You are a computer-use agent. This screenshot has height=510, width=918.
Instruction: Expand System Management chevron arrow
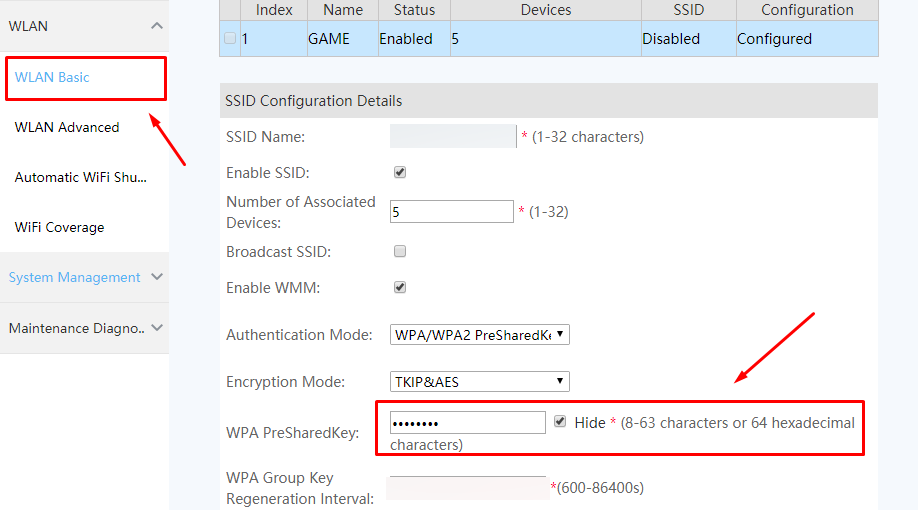coord(156,277)
